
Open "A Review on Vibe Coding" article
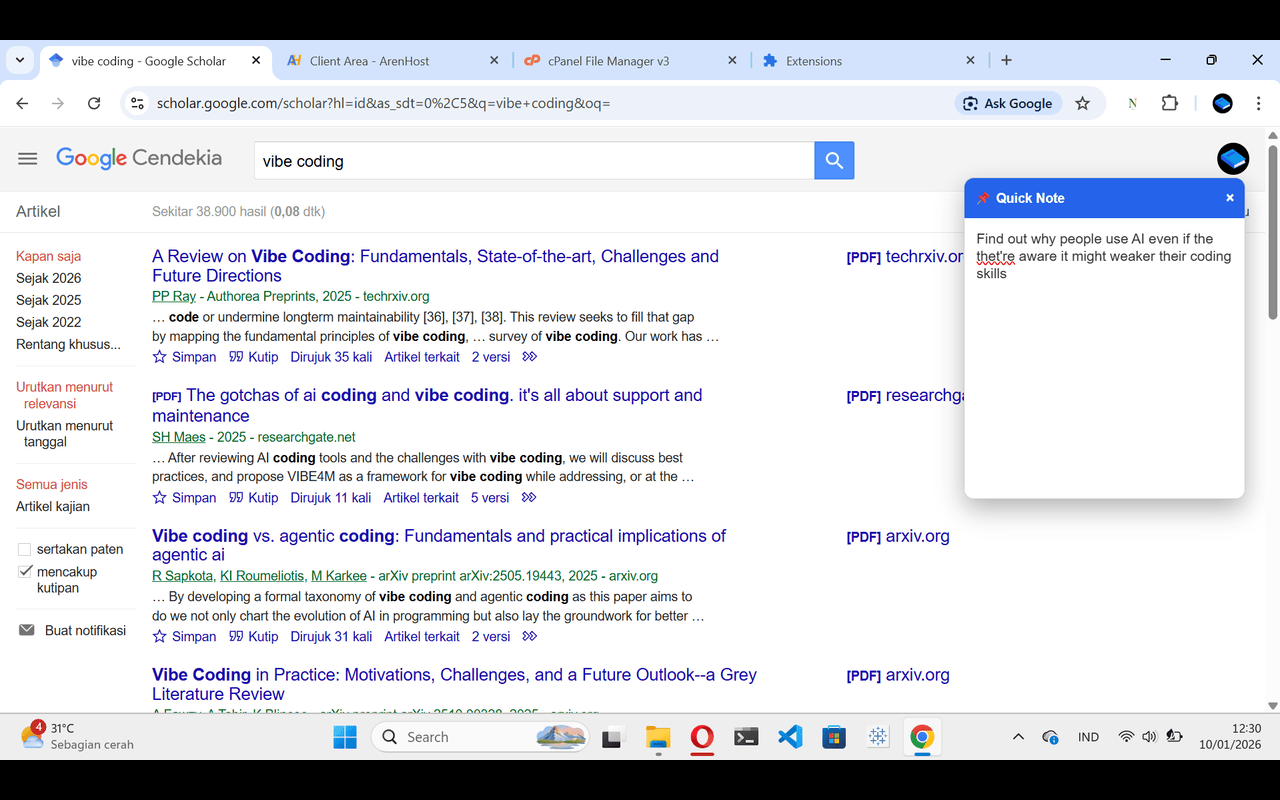[435, 266]
